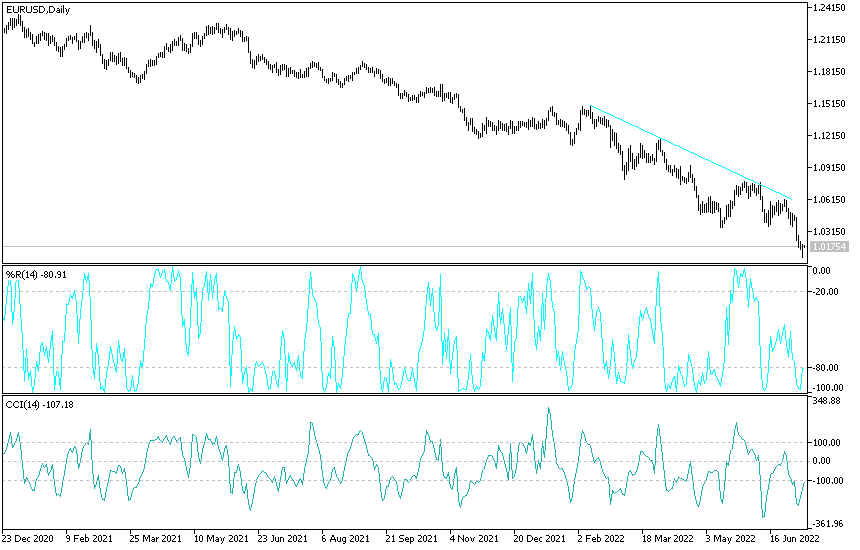Click the 1.15150 price scale label

(829, 104)
